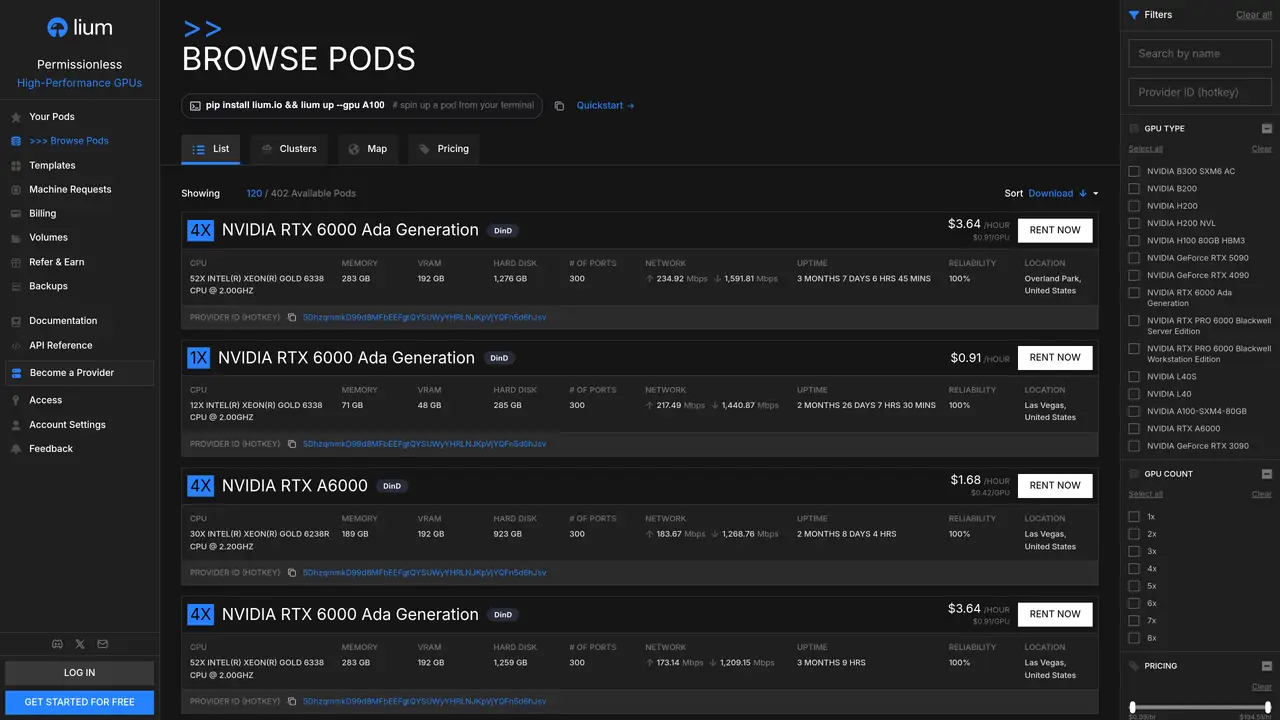Image resolution: width=1280 pixels, height=720 pixels.
Task: Click the Discord icon in sidebar footer
Action: (57, 644)
